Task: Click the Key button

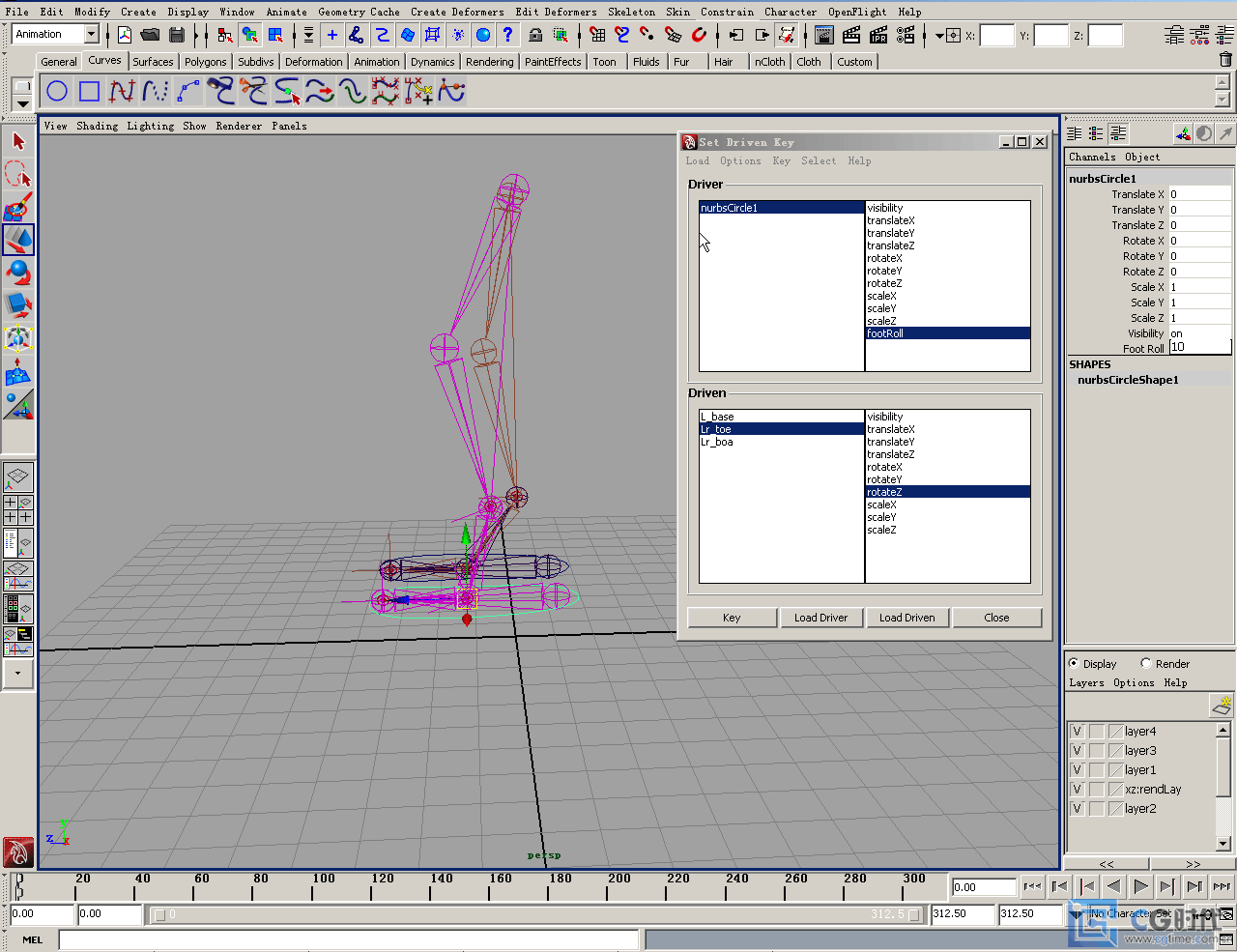Action: (732, 618)
